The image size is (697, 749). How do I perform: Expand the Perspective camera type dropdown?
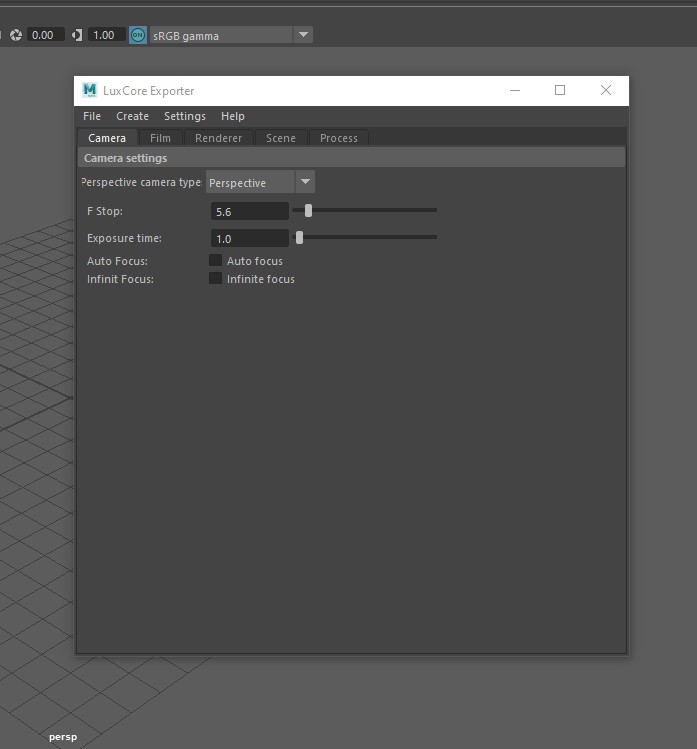point(305,182)
